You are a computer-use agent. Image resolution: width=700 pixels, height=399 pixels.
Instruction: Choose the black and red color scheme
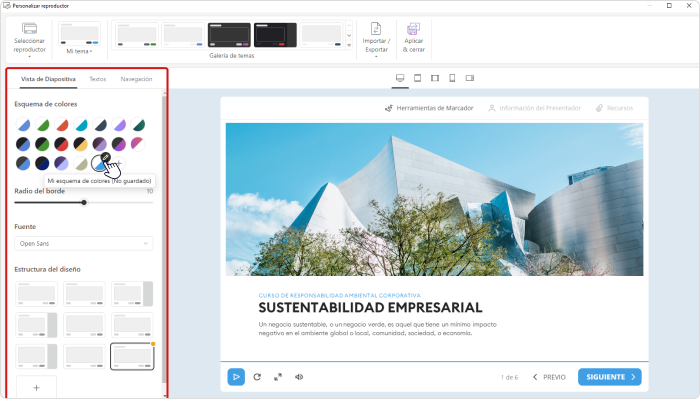coord(61,144)
